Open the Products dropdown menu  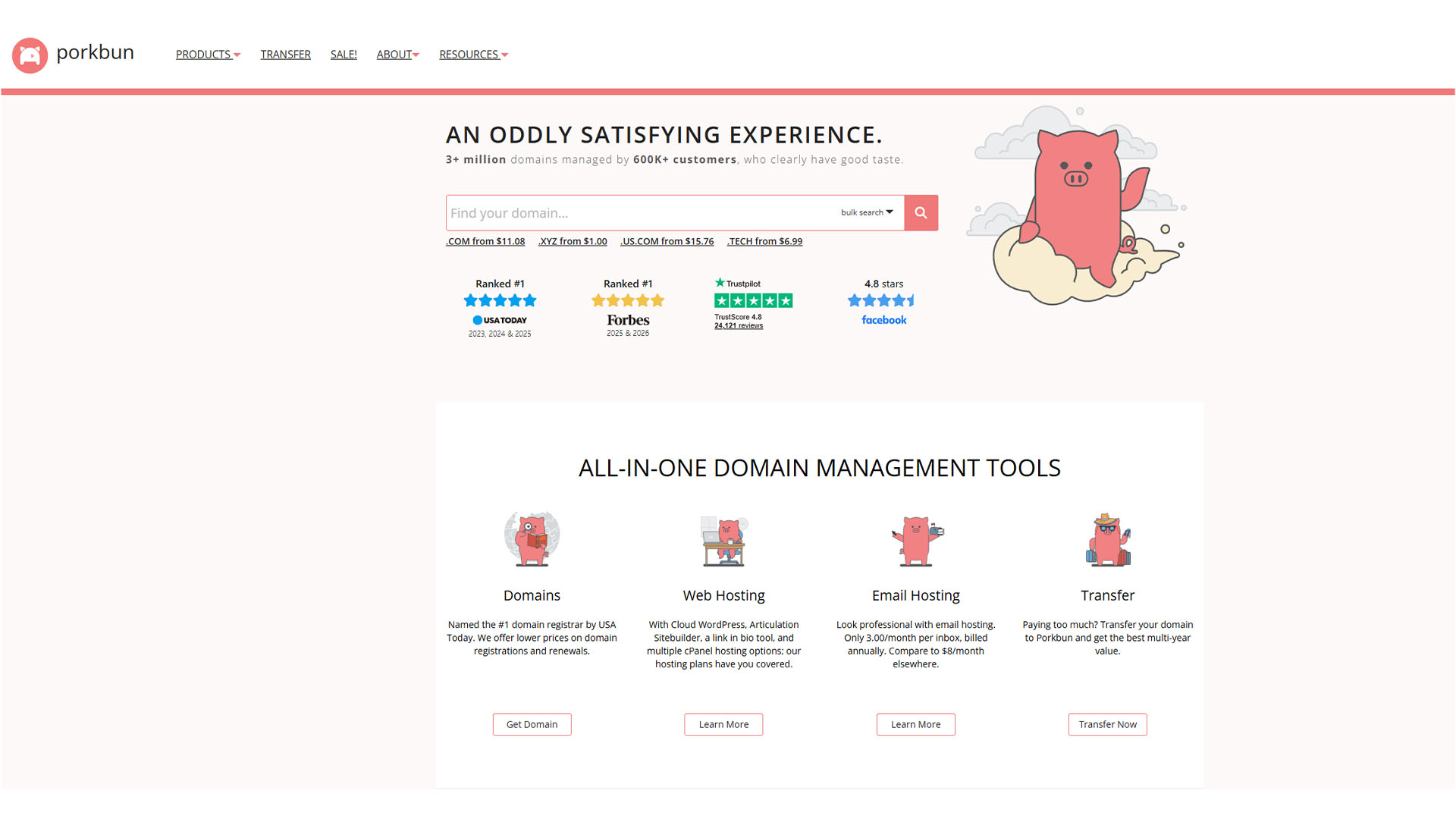208,55
